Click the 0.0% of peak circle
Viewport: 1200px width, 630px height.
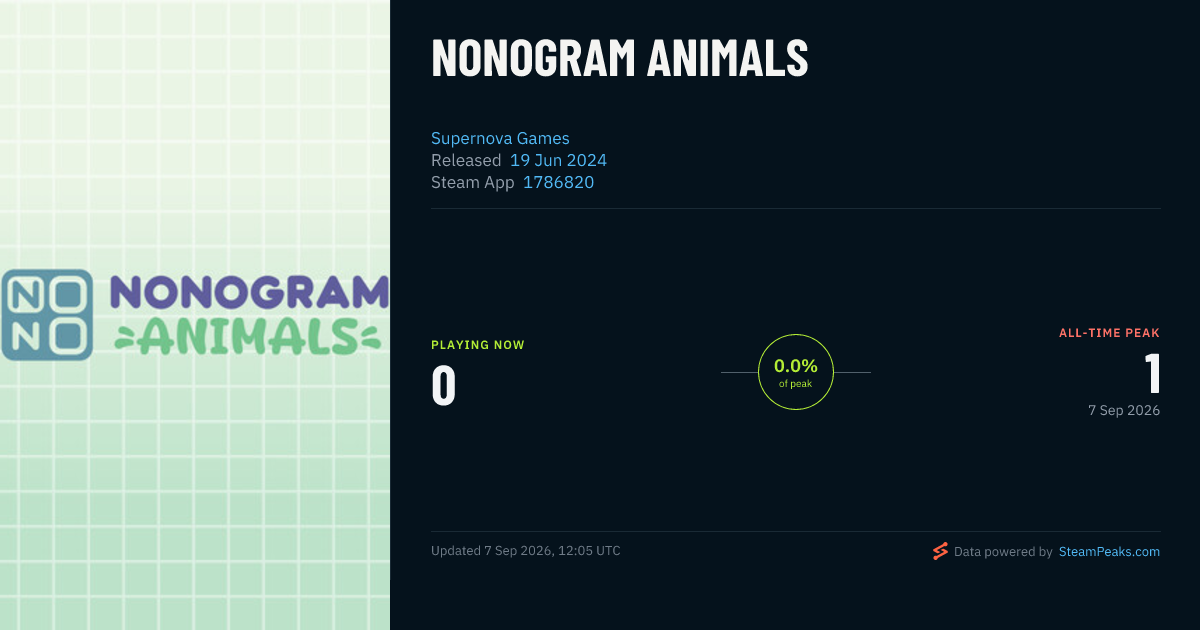[796, 372]
